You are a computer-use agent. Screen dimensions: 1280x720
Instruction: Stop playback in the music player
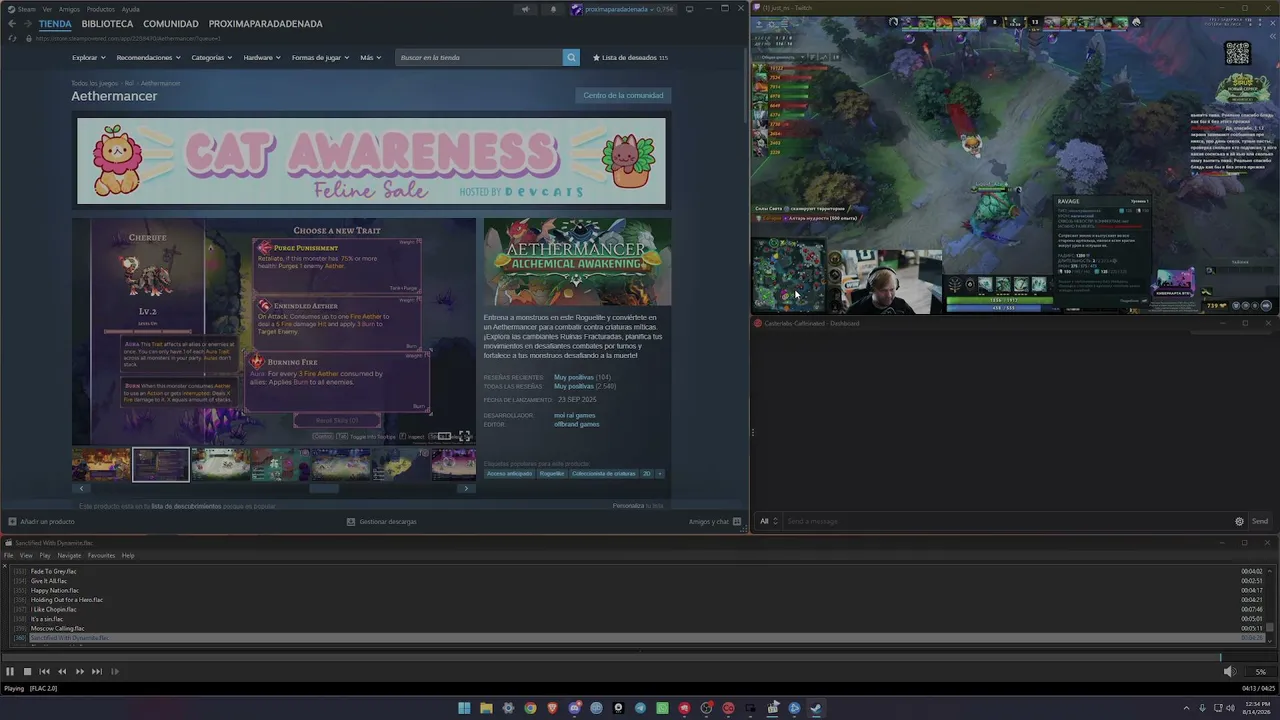[27, 672]
